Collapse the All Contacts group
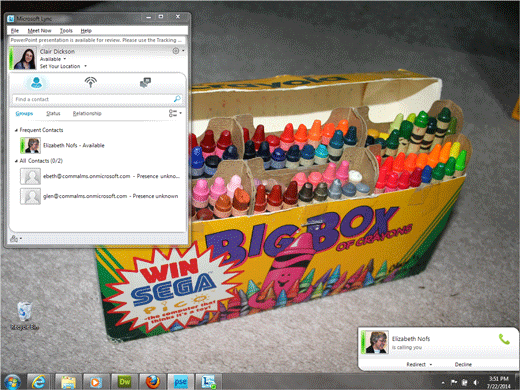Viewport: 520px width, 390px height. (x=16, y=161)
